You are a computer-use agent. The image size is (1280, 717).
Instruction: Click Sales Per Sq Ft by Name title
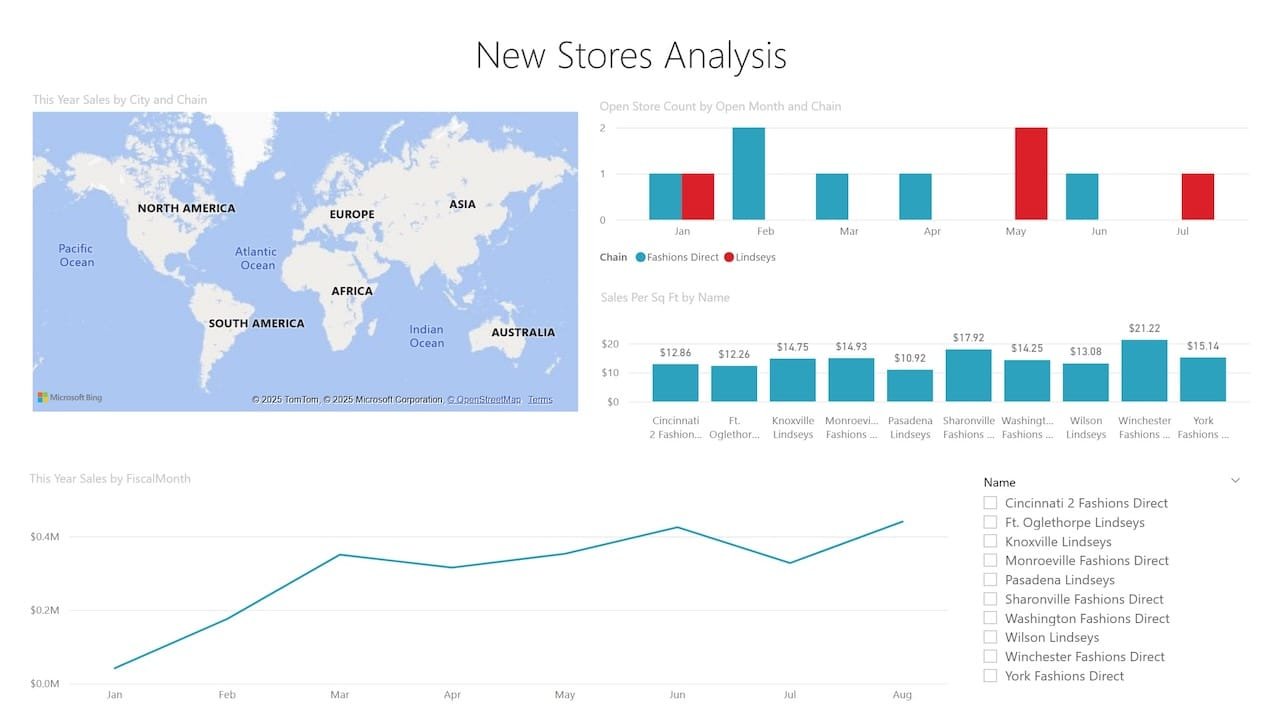coord(665,298)
